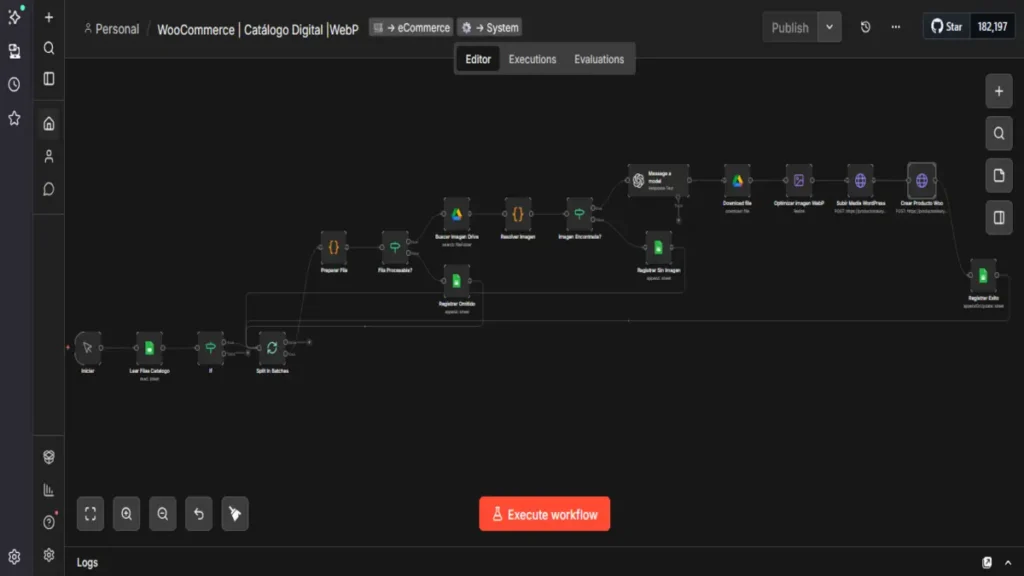1024x576 pixels.
Task: Undo the last canvas change
Action: [x=198, y=513]
